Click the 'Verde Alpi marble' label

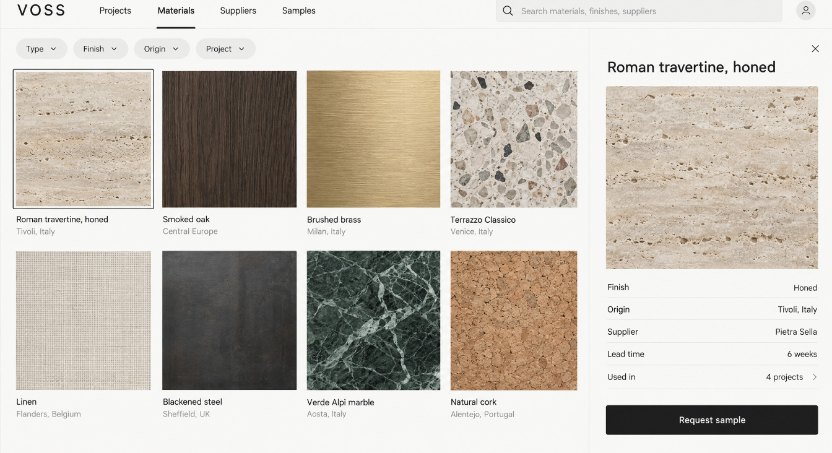coord(340,402)
